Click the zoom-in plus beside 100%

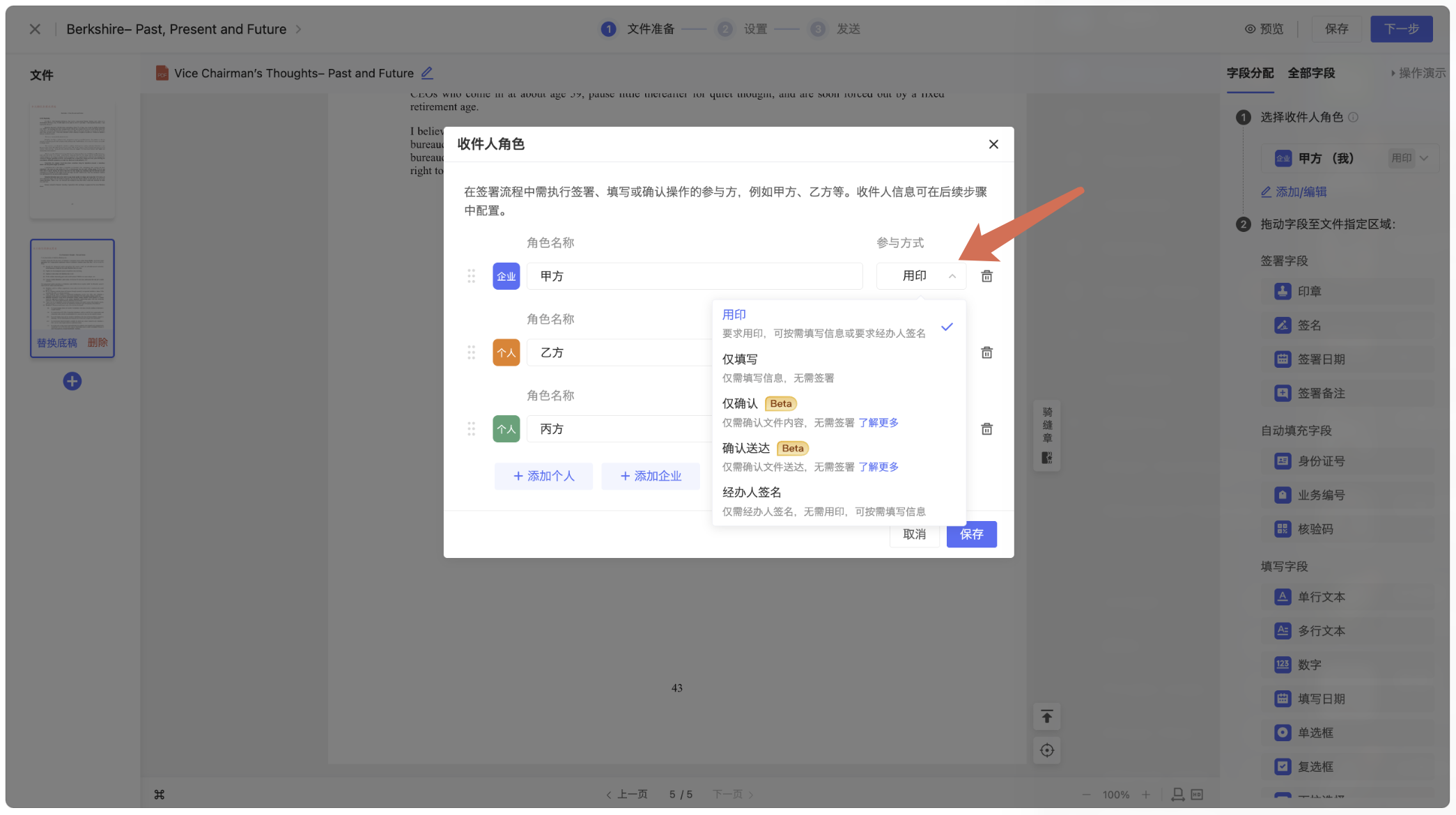(x=1145, y=795)
